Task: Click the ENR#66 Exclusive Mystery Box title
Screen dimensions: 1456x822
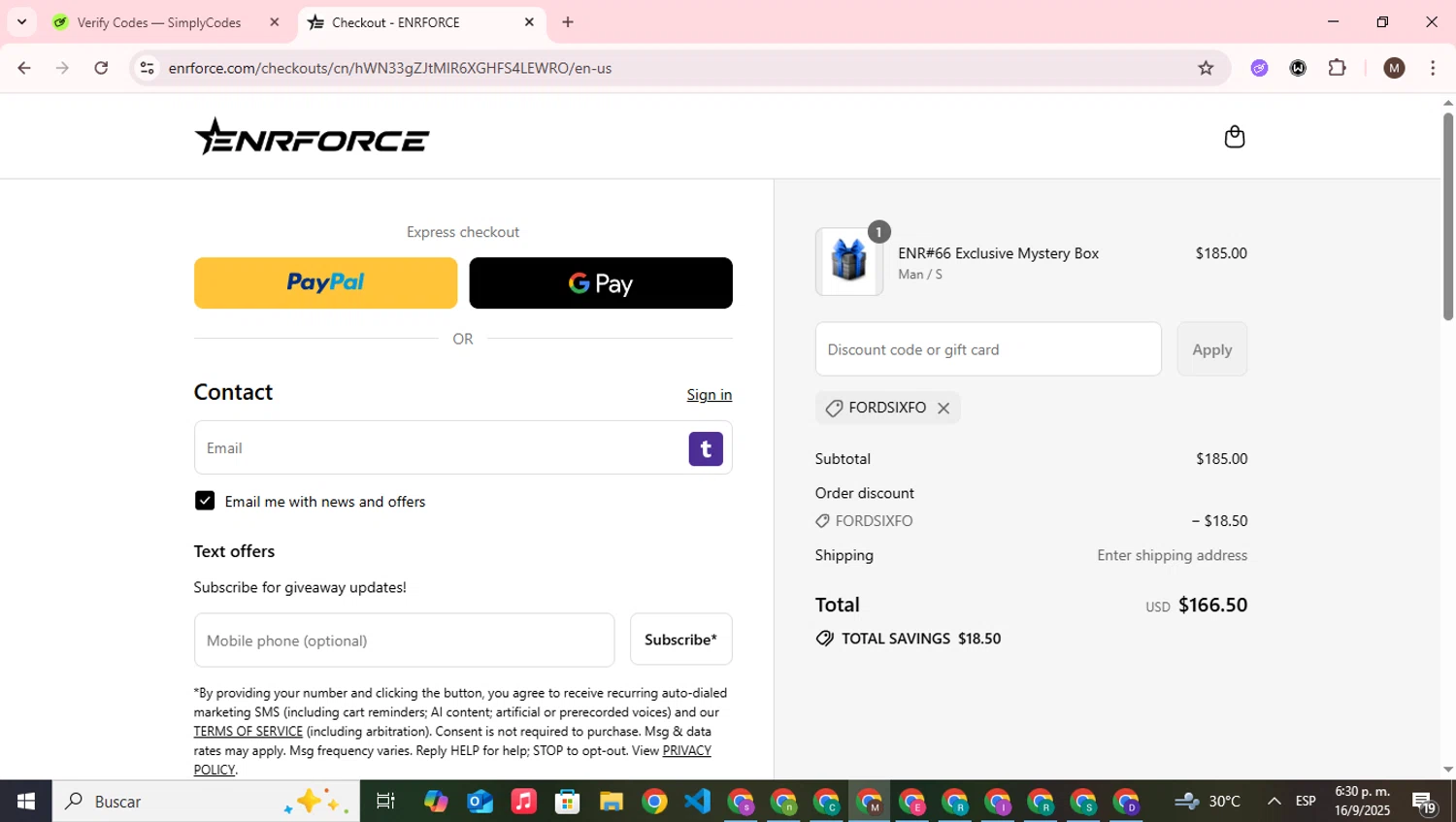Action: 998,253
